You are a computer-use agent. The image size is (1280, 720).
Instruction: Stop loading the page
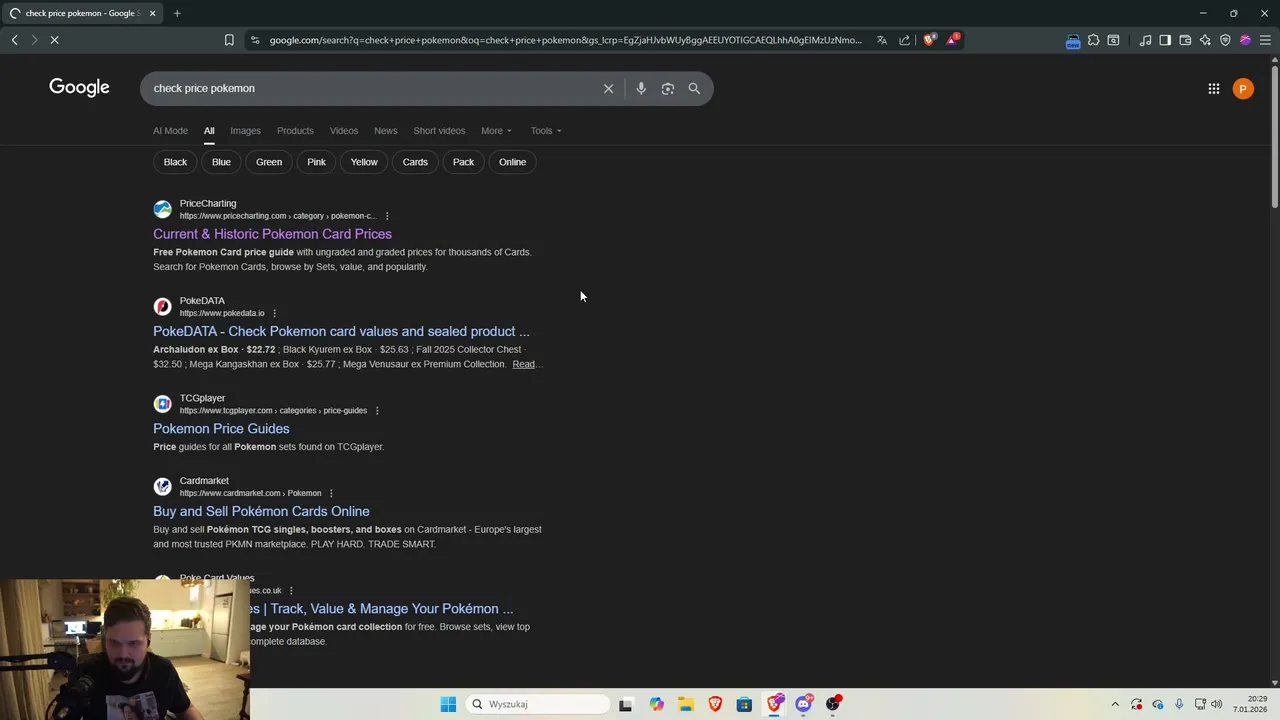[54, 40]
